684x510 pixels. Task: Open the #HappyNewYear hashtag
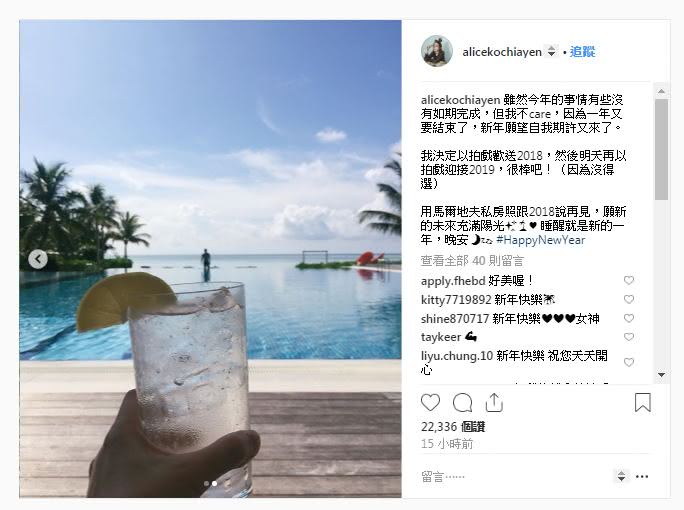click(x=540, y=240)
